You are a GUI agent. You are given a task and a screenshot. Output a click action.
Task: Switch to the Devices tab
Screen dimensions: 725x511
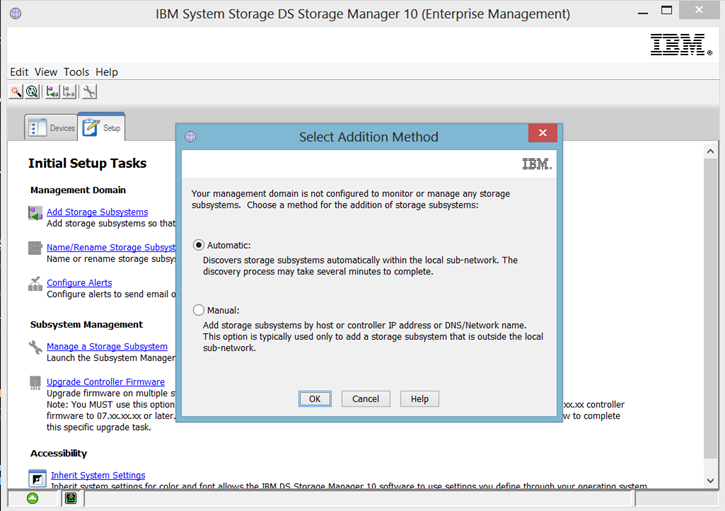[x=51, y=128]
